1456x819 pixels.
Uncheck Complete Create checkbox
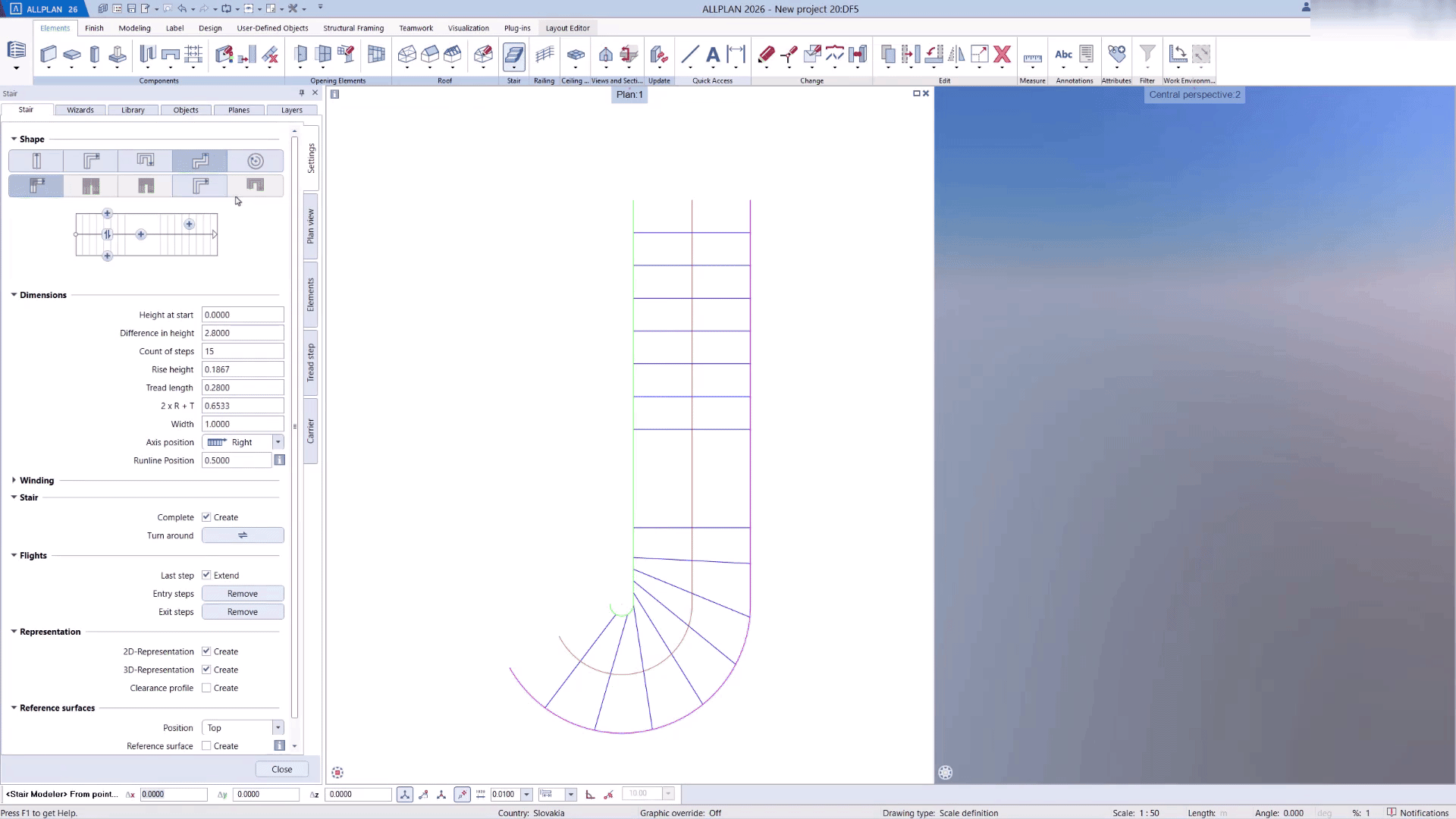coord(206,517)
